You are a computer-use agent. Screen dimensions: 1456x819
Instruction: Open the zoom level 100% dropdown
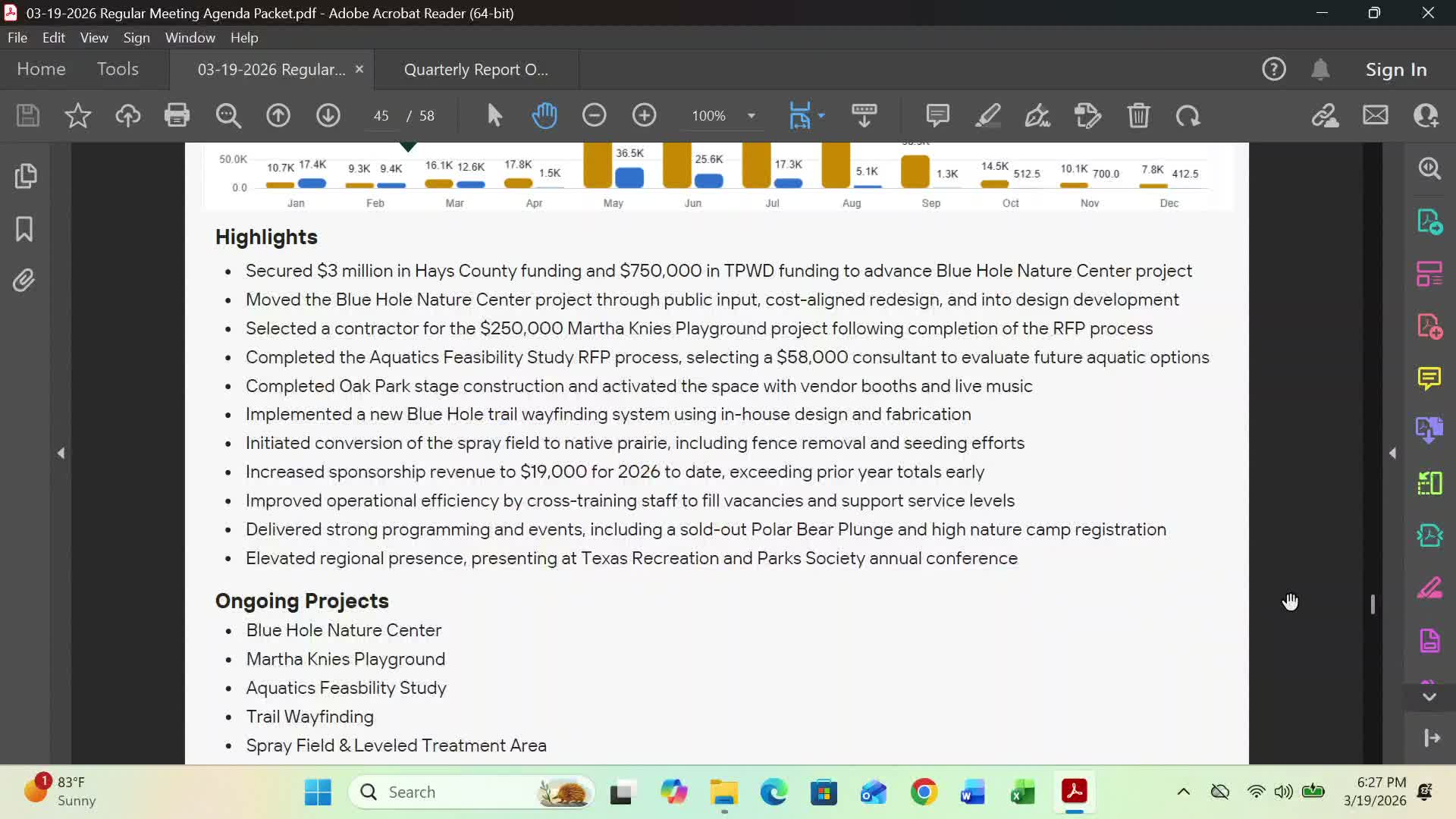[751, 116]
